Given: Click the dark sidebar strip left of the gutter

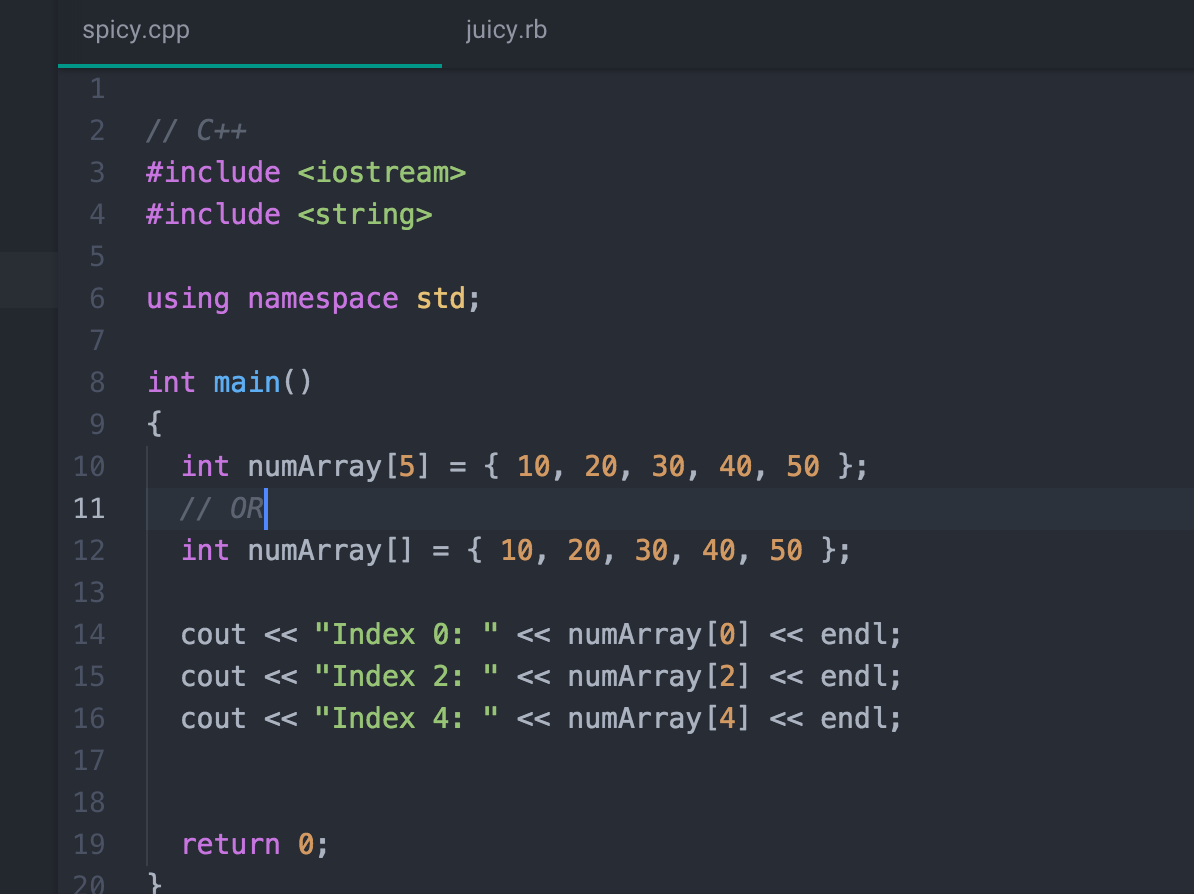Looking at the screenshot, I should point(27,450).
